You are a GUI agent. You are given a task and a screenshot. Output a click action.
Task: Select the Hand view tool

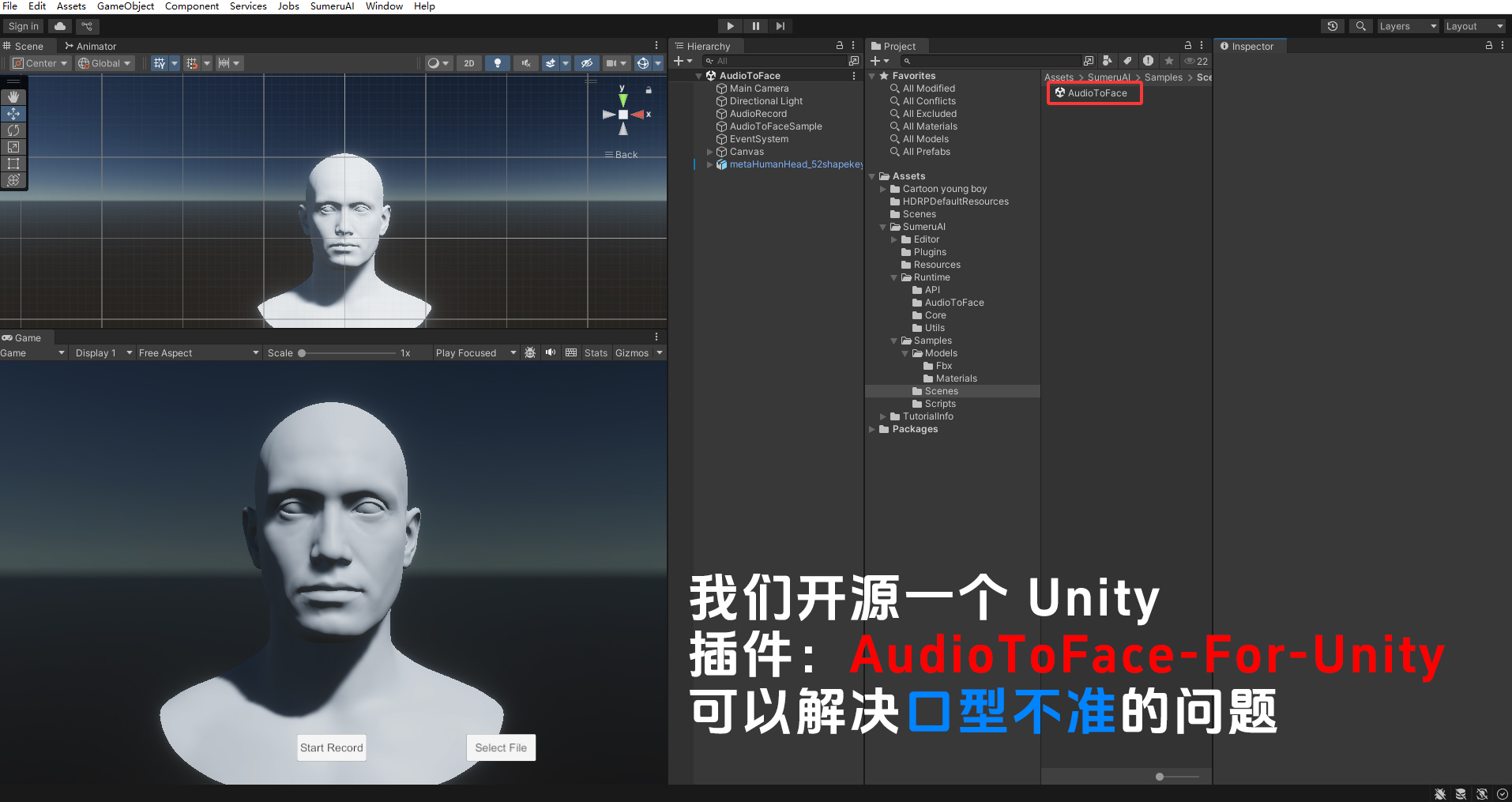[x=13, y=97]
